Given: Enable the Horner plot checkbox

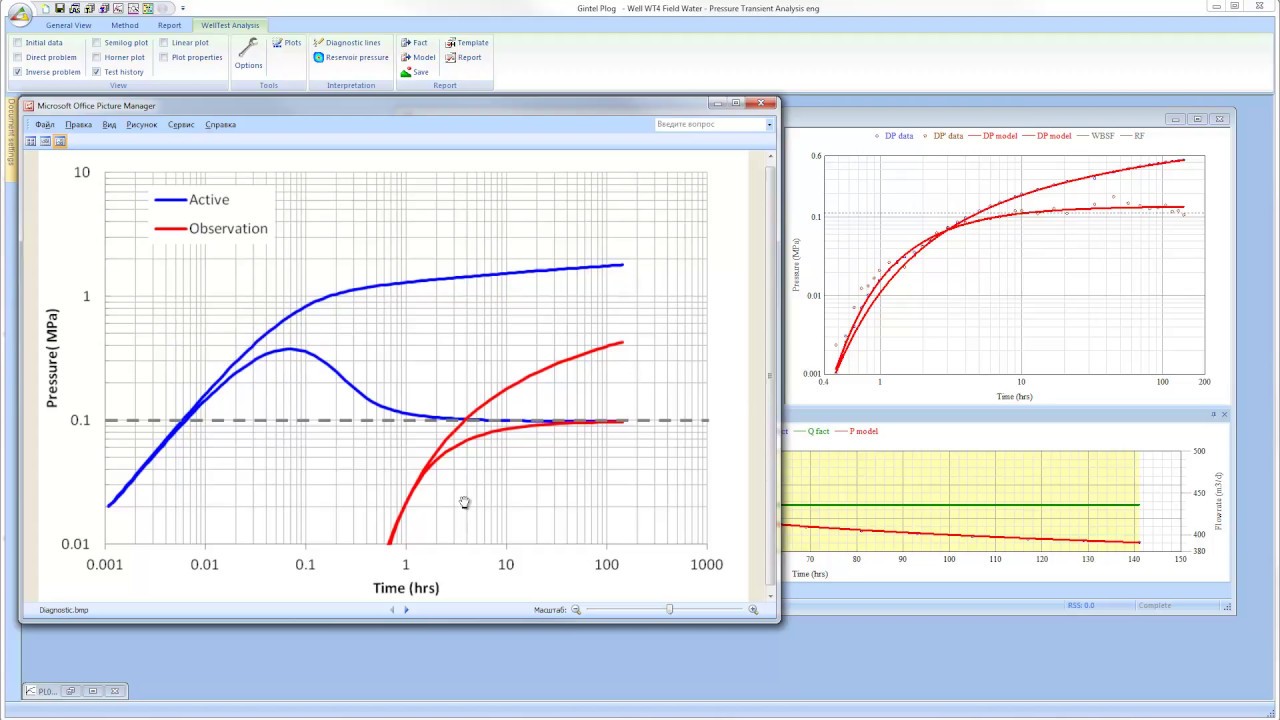Looking at the screenshot, I should 96,57.
